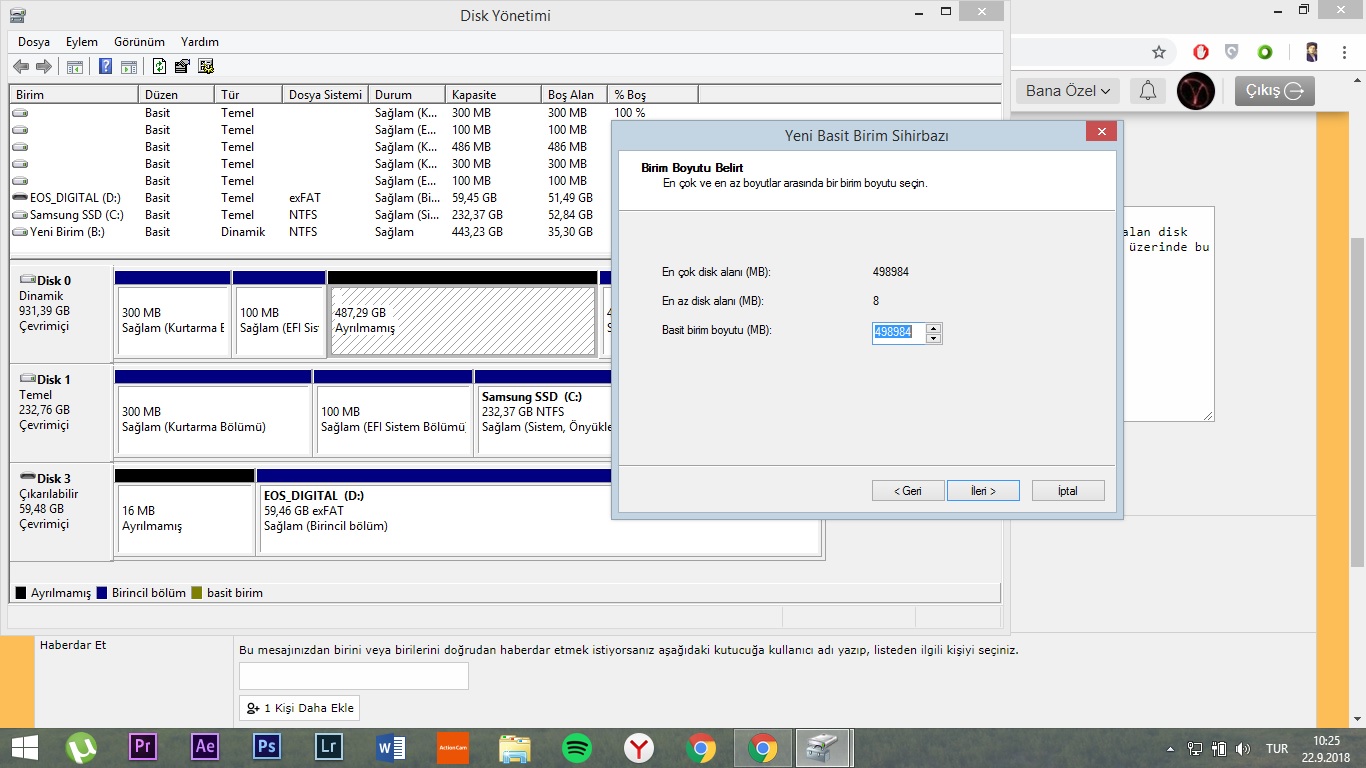
Task: Bookmark the page with the star icon
Action: pos(1159,52)
